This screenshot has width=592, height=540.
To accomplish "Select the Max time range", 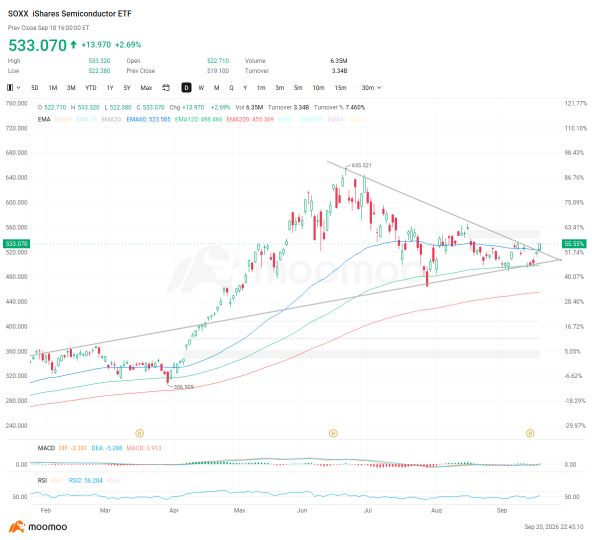I will pos(146,88).
